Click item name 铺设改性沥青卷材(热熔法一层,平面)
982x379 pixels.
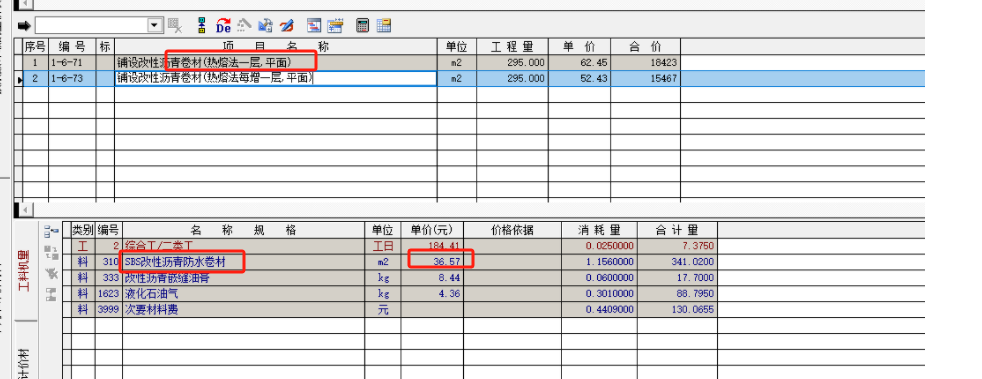(x=204, y=63)
